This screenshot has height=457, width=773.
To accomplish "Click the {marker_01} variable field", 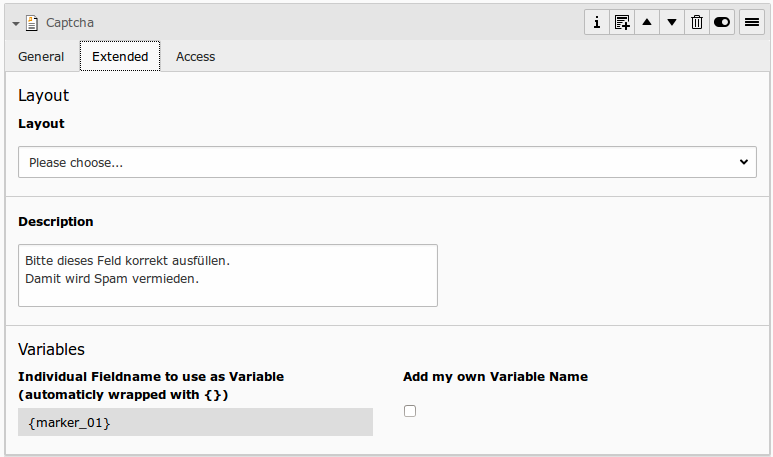I will (x=195, y=423).
